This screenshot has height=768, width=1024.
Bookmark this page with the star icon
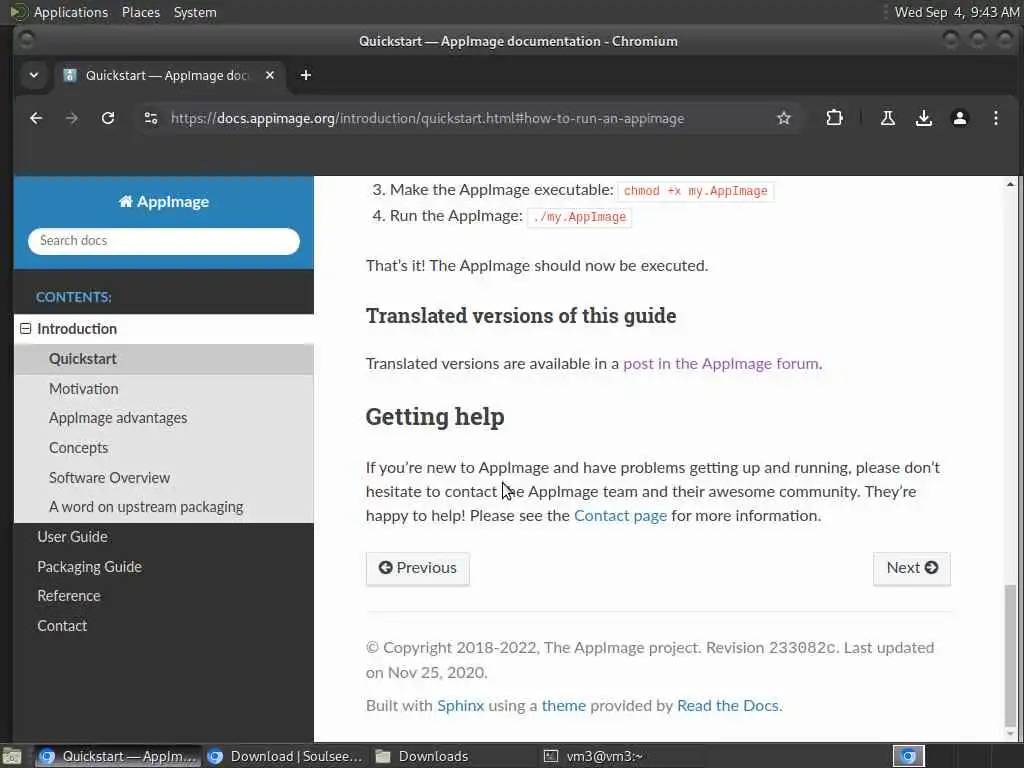click(784, 118)
